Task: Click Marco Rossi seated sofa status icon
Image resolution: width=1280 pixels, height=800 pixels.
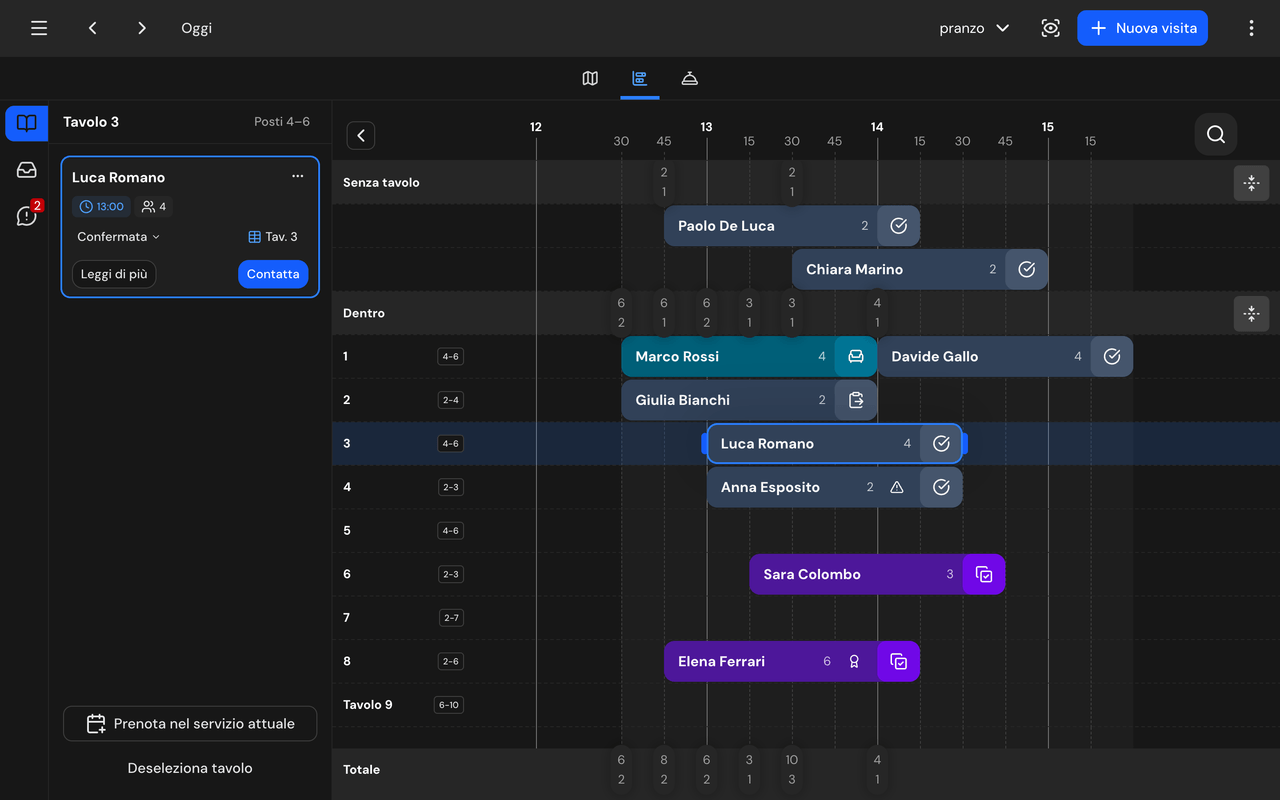Action: pos(856,356)
